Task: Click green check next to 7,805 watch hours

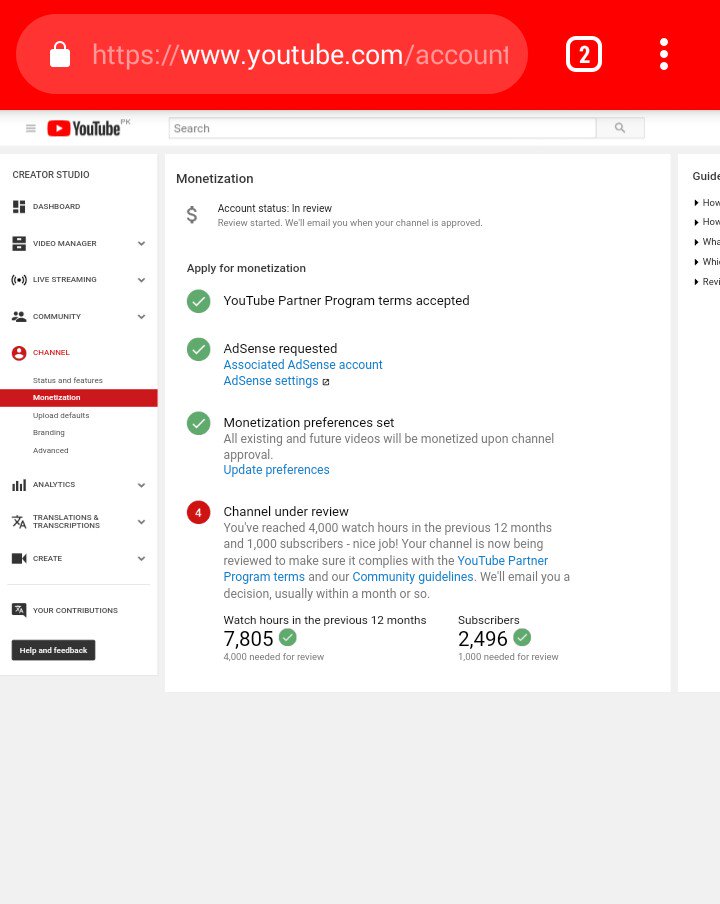Action: [288, 637]
